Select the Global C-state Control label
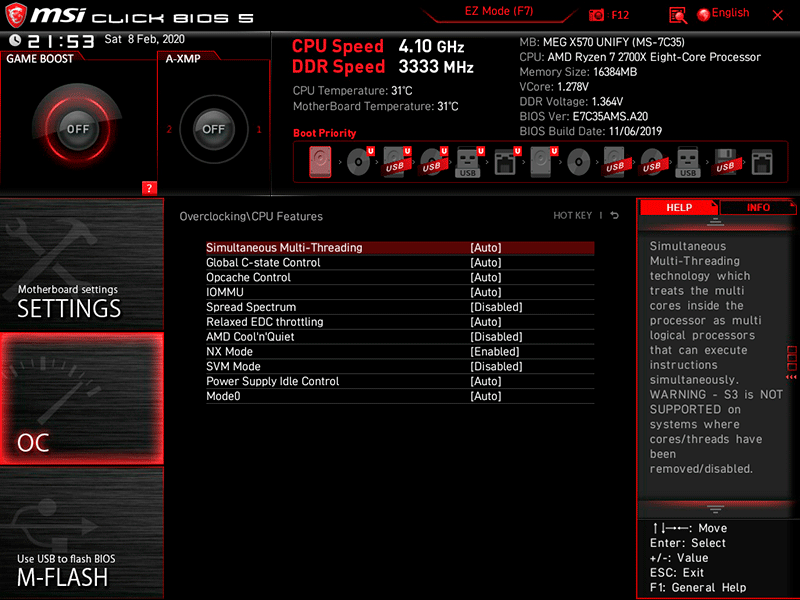 point(263,262)
